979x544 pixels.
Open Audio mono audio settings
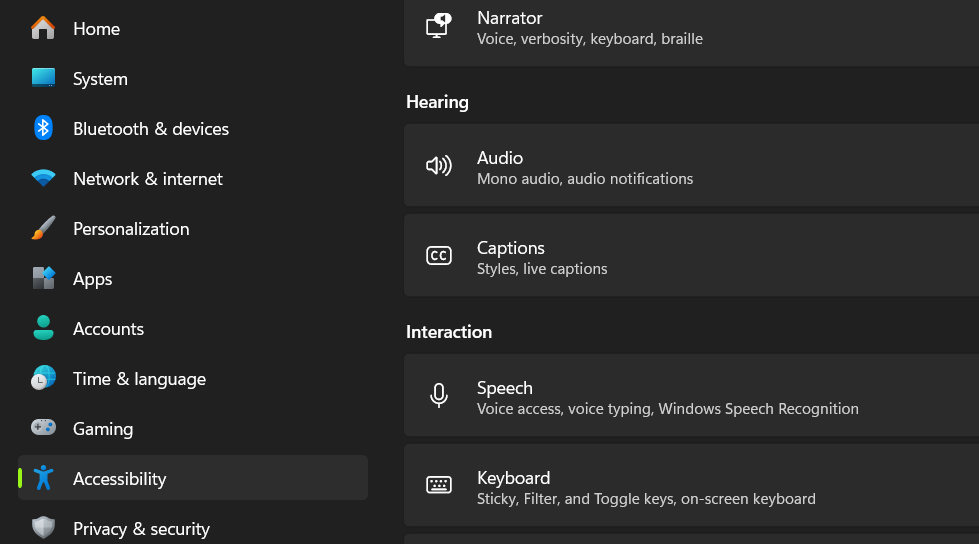click(691, 165)
